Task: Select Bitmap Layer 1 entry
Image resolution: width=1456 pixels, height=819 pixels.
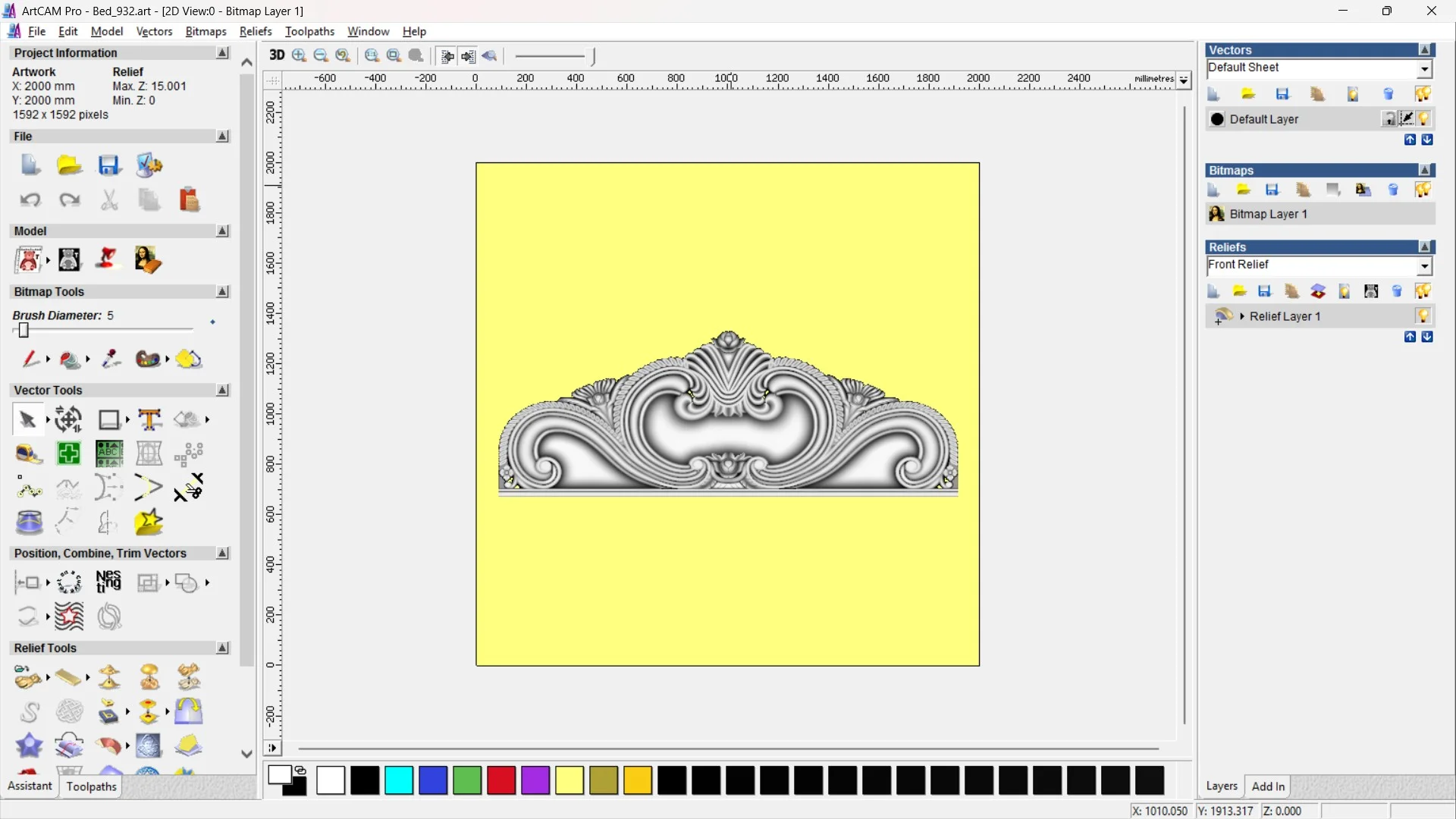Action: pyautogui.click(x=1268, y=214)
